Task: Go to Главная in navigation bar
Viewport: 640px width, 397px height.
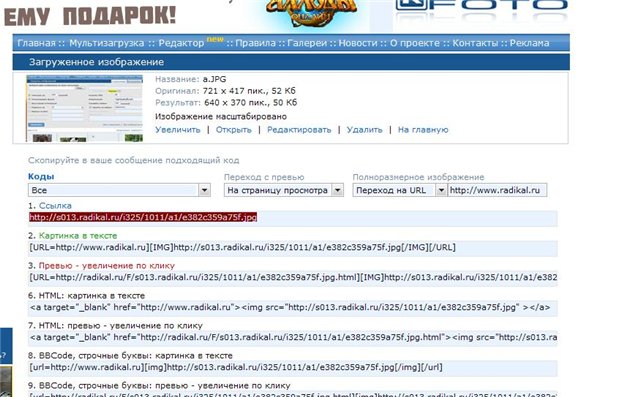Action: tap(36, 43)
